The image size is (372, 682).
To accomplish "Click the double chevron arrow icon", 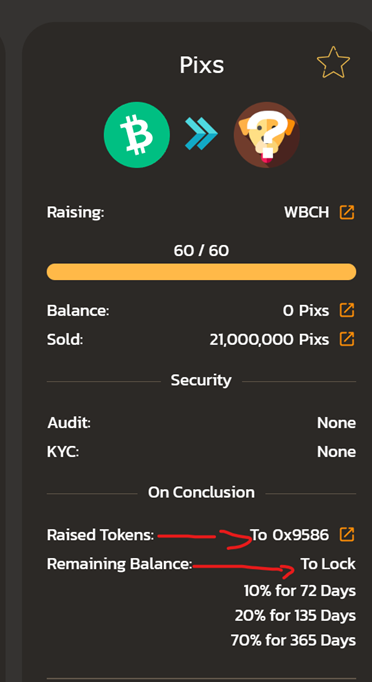I will coord(201,134).
